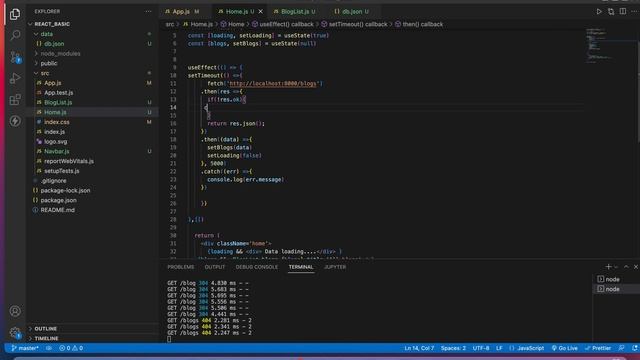Collapse the src folder
Screen dimensions: 640x360
click(x=93, y=73)
